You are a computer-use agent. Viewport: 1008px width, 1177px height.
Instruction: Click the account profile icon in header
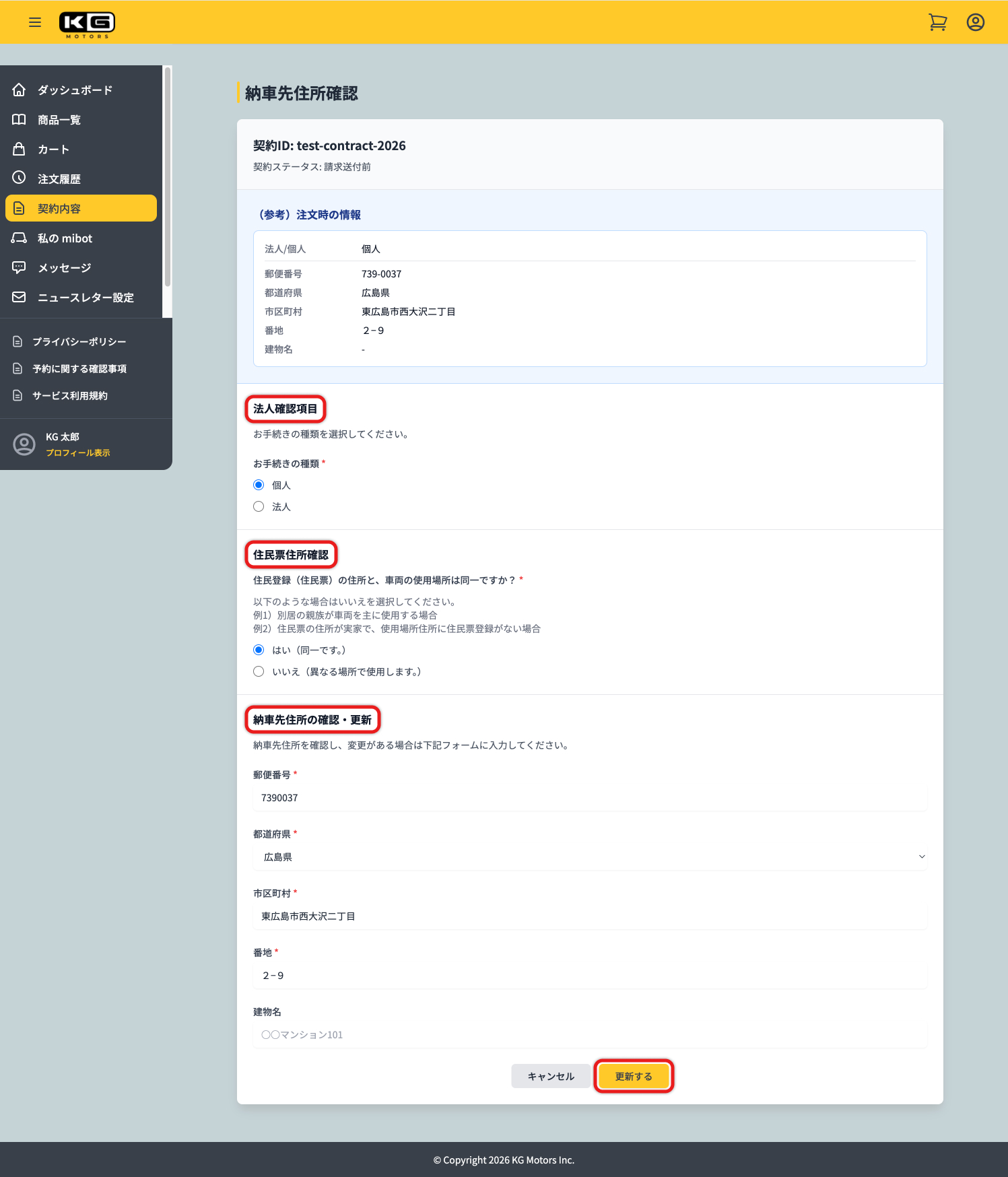(975, 22)
